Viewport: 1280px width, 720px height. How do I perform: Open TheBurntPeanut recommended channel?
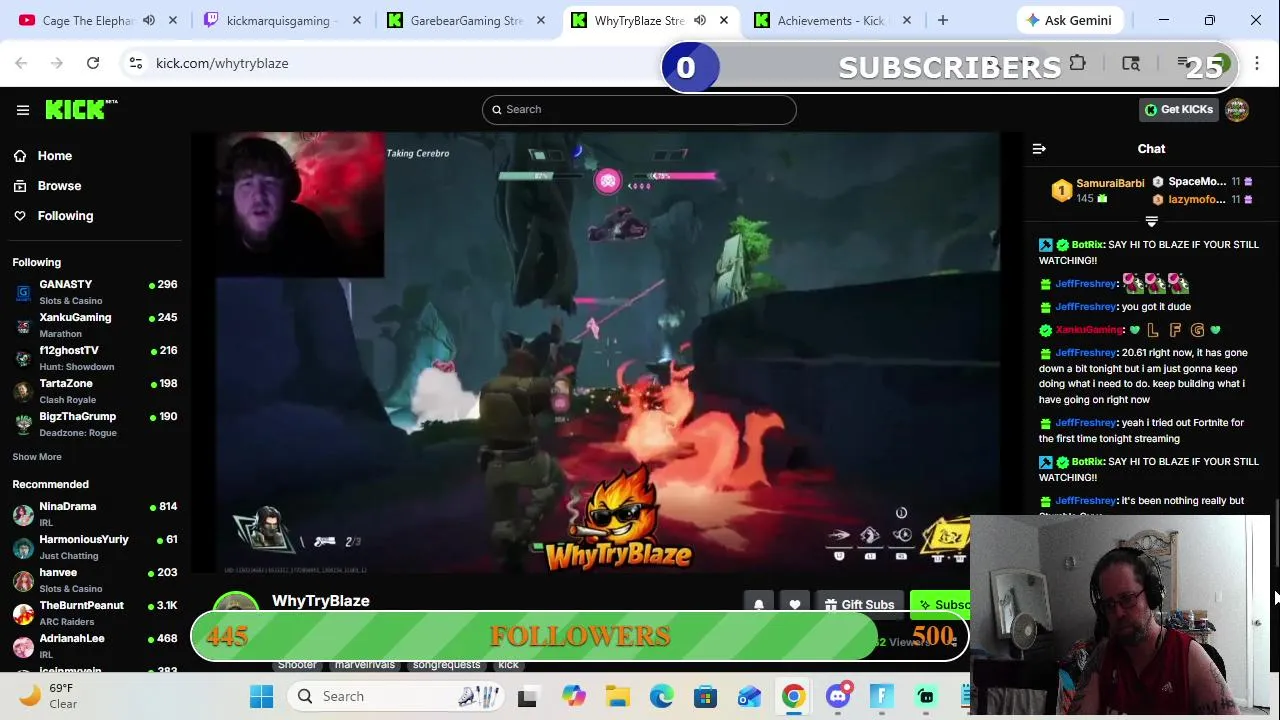coord(96,613)
